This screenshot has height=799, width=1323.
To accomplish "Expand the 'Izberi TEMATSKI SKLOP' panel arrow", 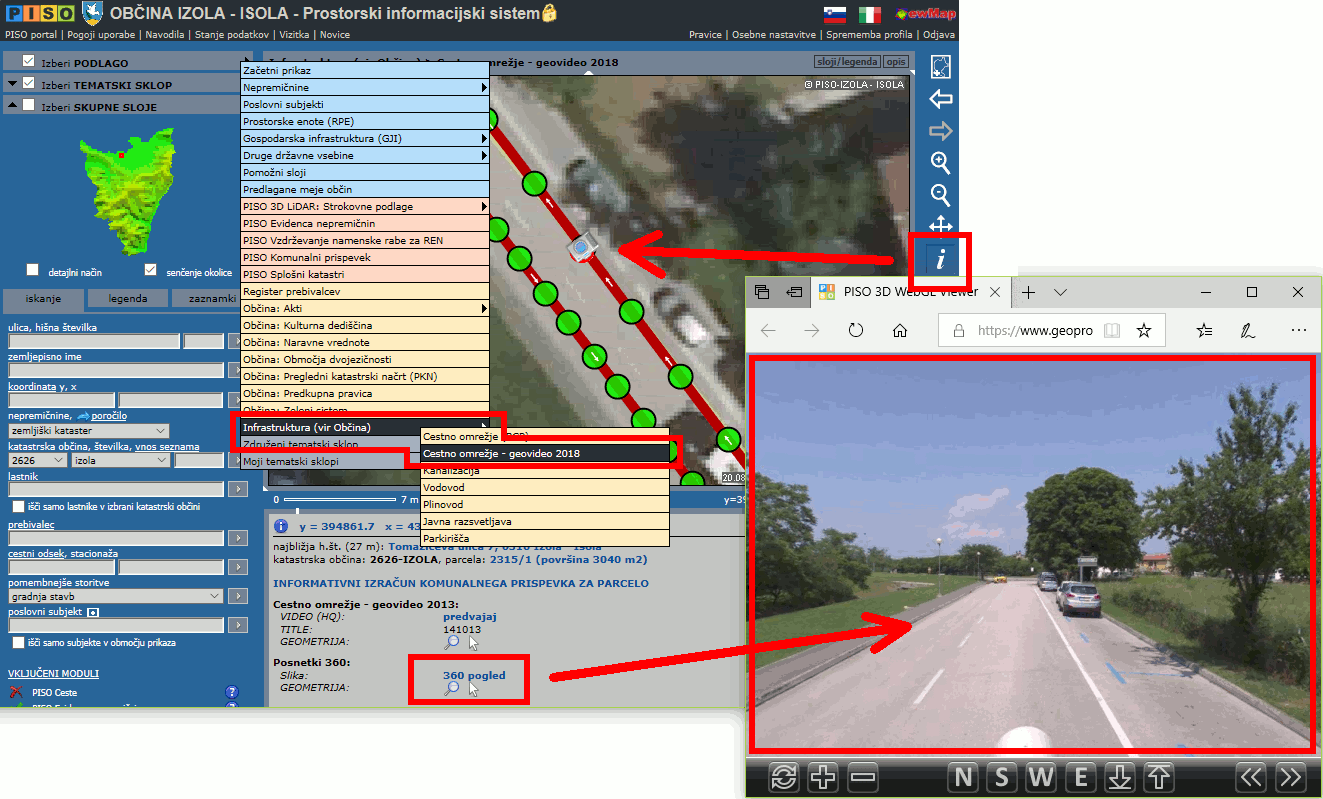I will click(x=11, y=84).
